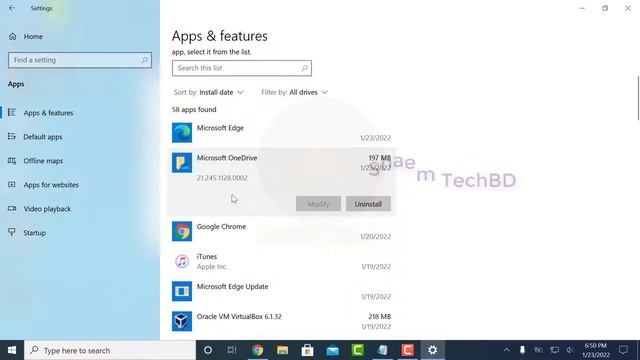Click the Apps list vertical scrollbar
640x360 pixels.
pos(638,98)
